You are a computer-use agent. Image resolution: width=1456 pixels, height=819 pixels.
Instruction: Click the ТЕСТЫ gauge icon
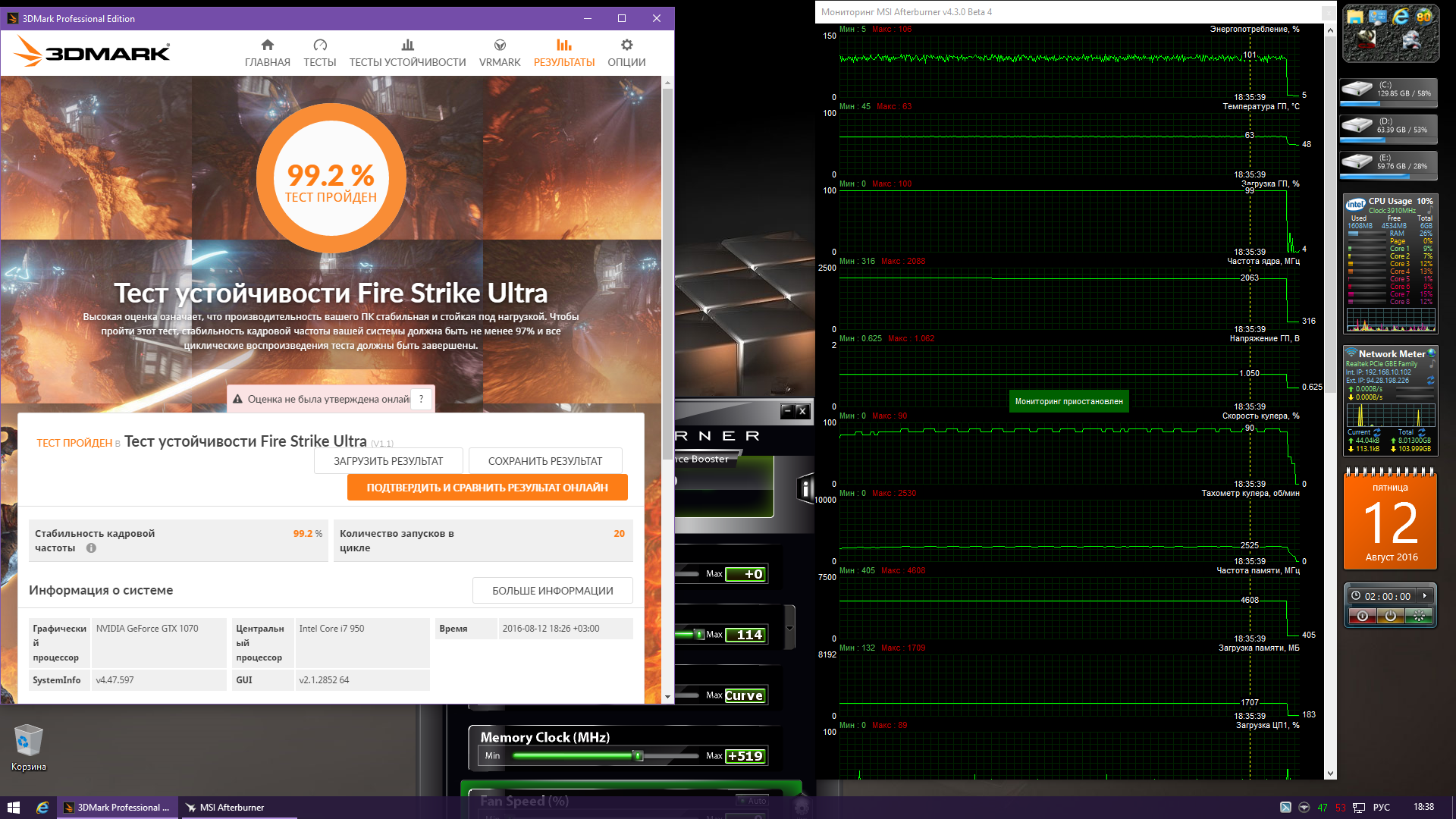[x=319, y=45]
